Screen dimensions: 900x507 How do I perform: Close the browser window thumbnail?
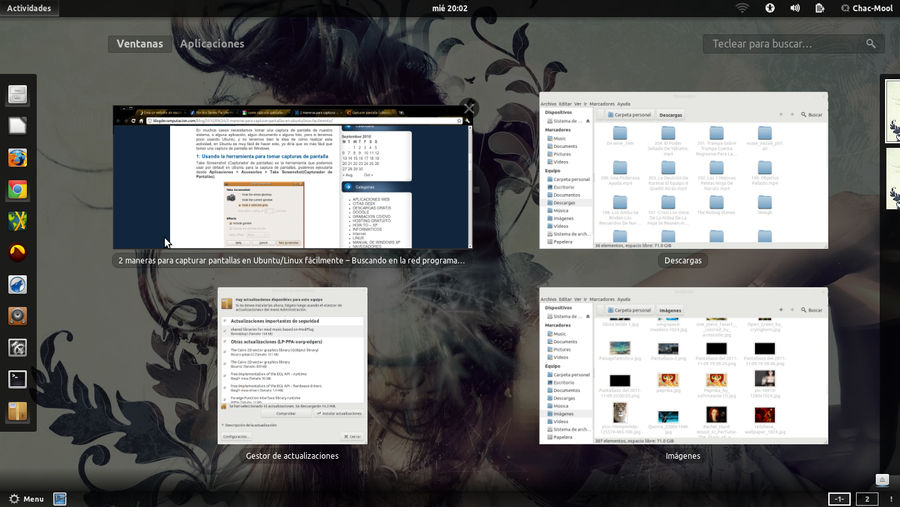point(469,108)
